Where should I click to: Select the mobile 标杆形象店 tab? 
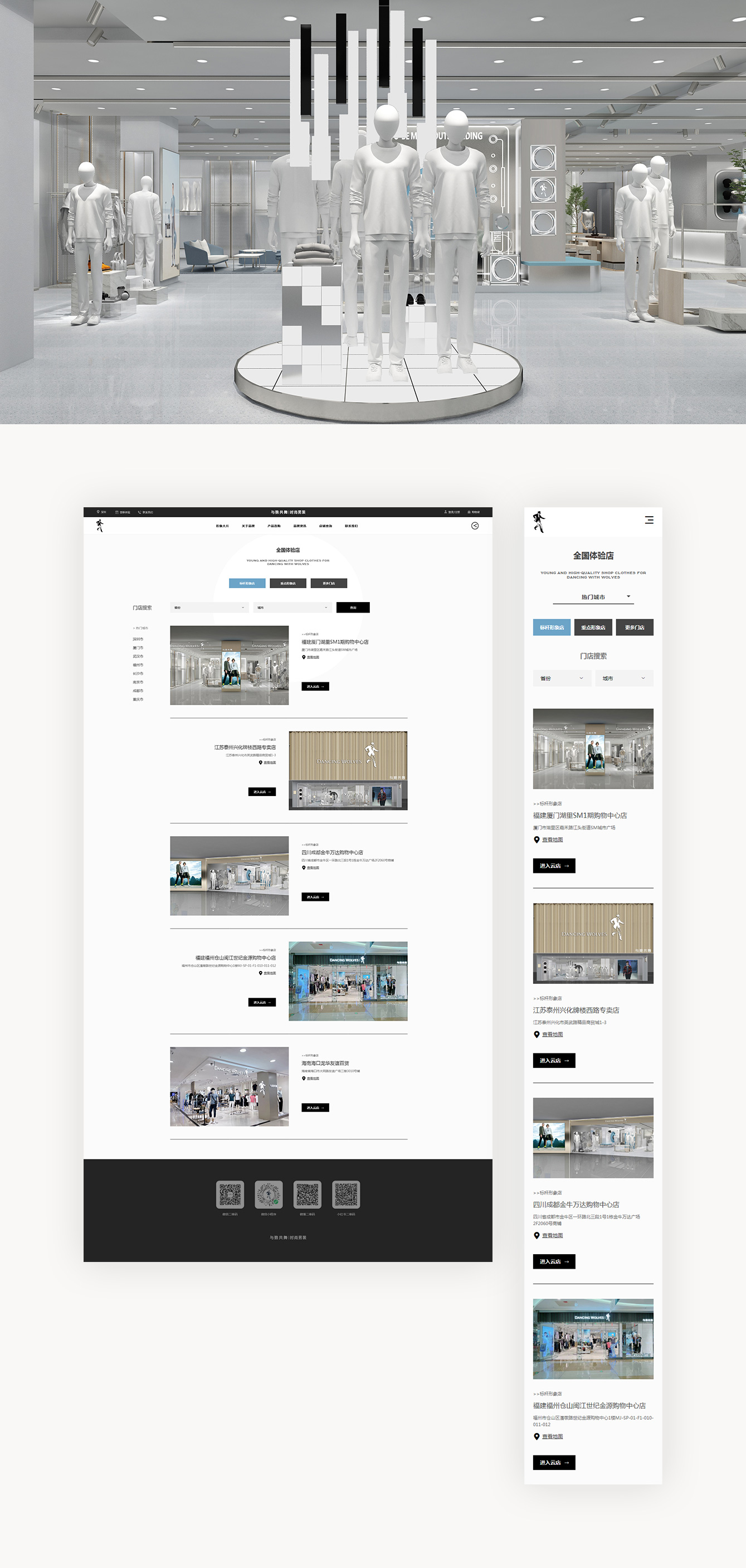[552, 628]
